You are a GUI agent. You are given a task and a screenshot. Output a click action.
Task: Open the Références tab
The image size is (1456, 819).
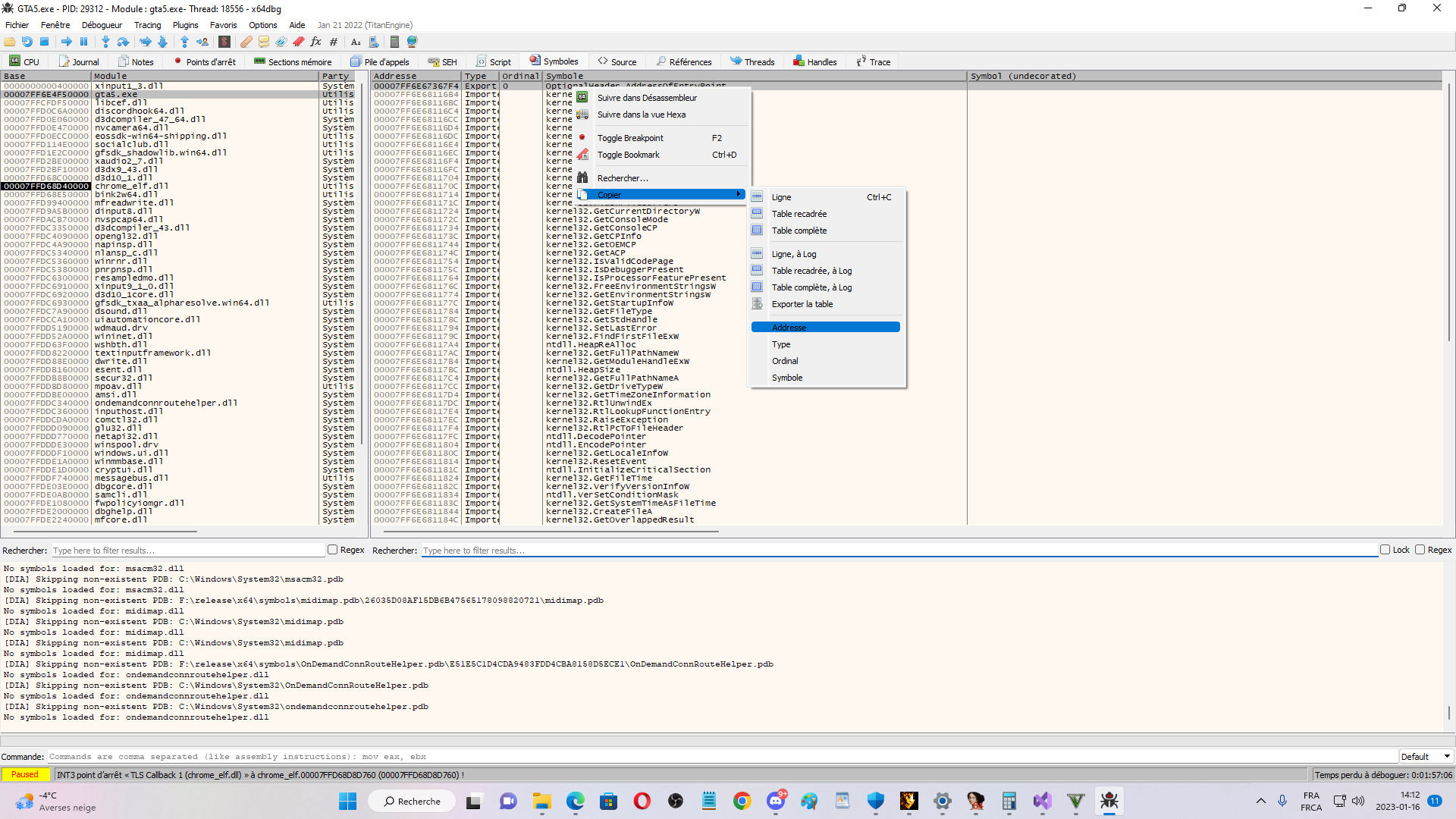684,61
